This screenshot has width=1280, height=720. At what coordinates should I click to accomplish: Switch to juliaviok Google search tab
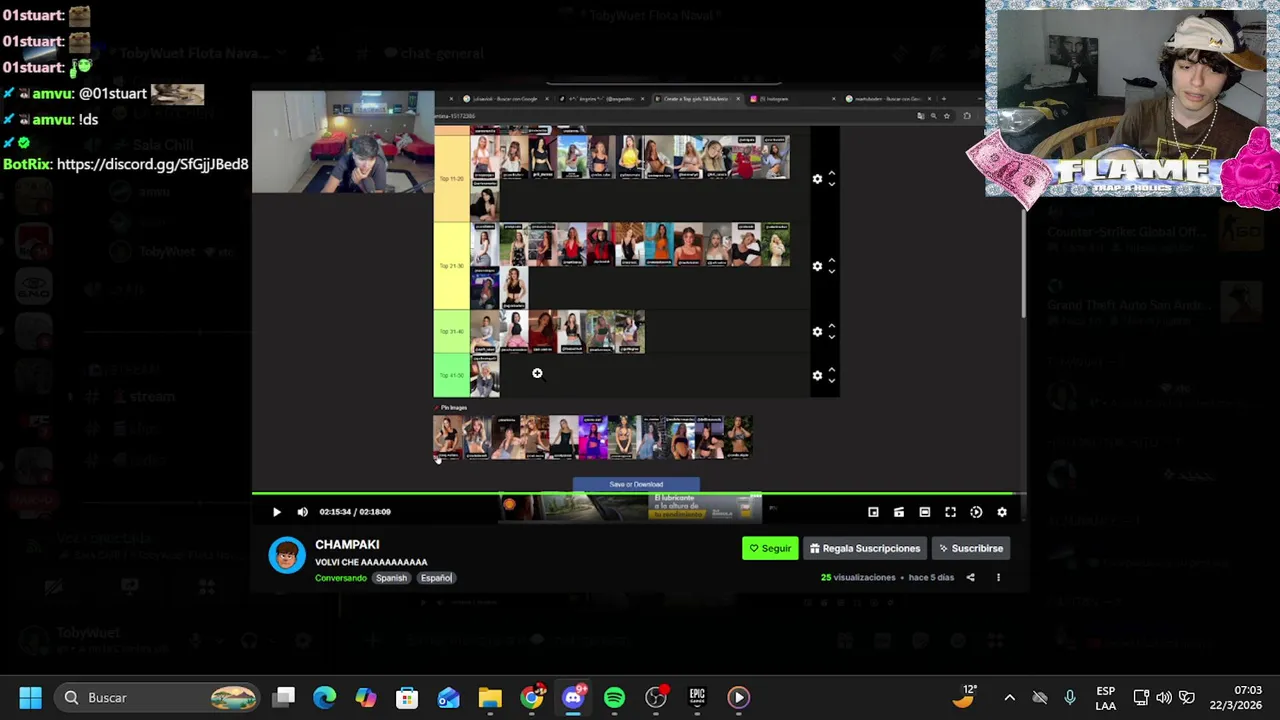click(x=506, y=98)
